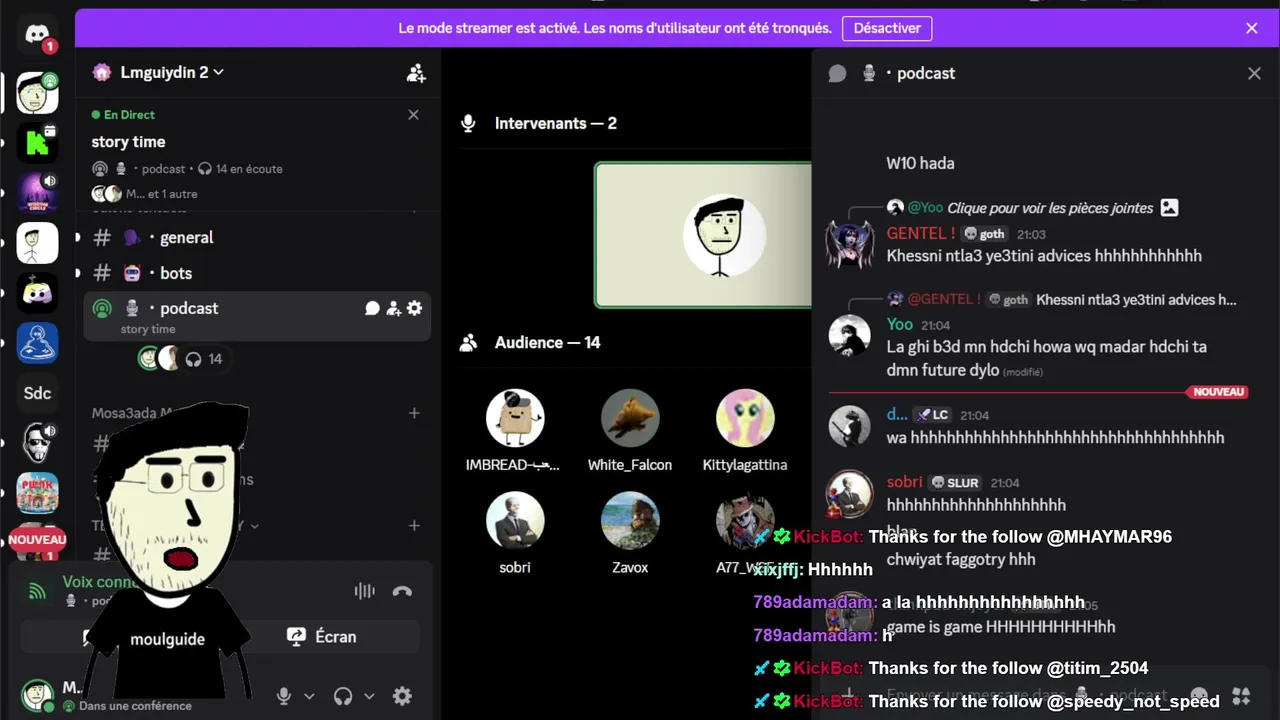Open headphone output options arrow
The image size is (1280, 720).
click(369, 696)
